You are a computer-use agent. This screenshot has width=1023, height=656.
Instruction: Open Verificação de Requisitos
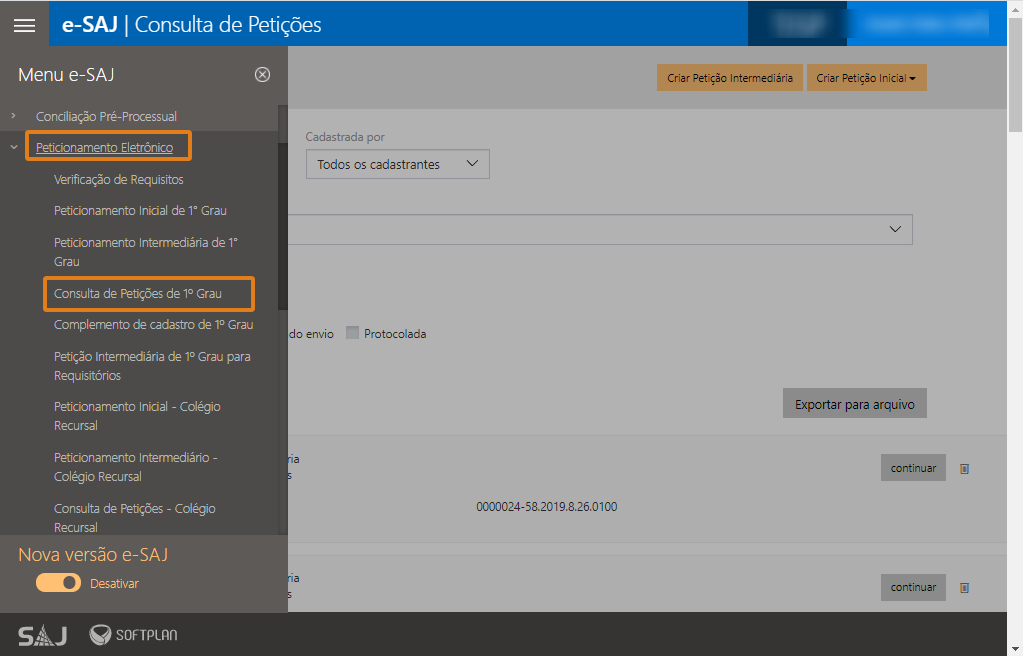(119, 180)
